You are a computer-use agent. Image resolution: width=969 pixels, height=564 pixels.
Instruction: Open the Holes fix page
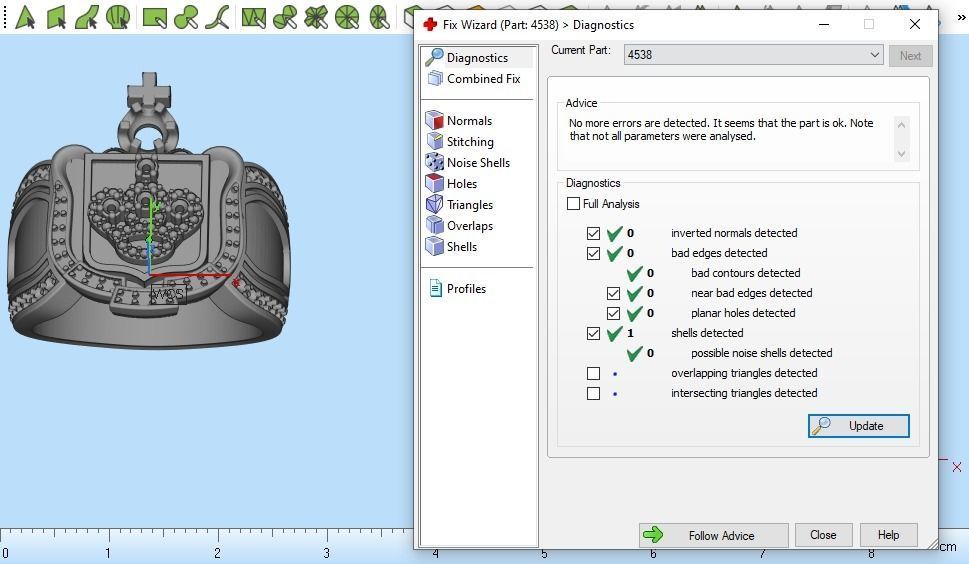[x=451, y=183]
